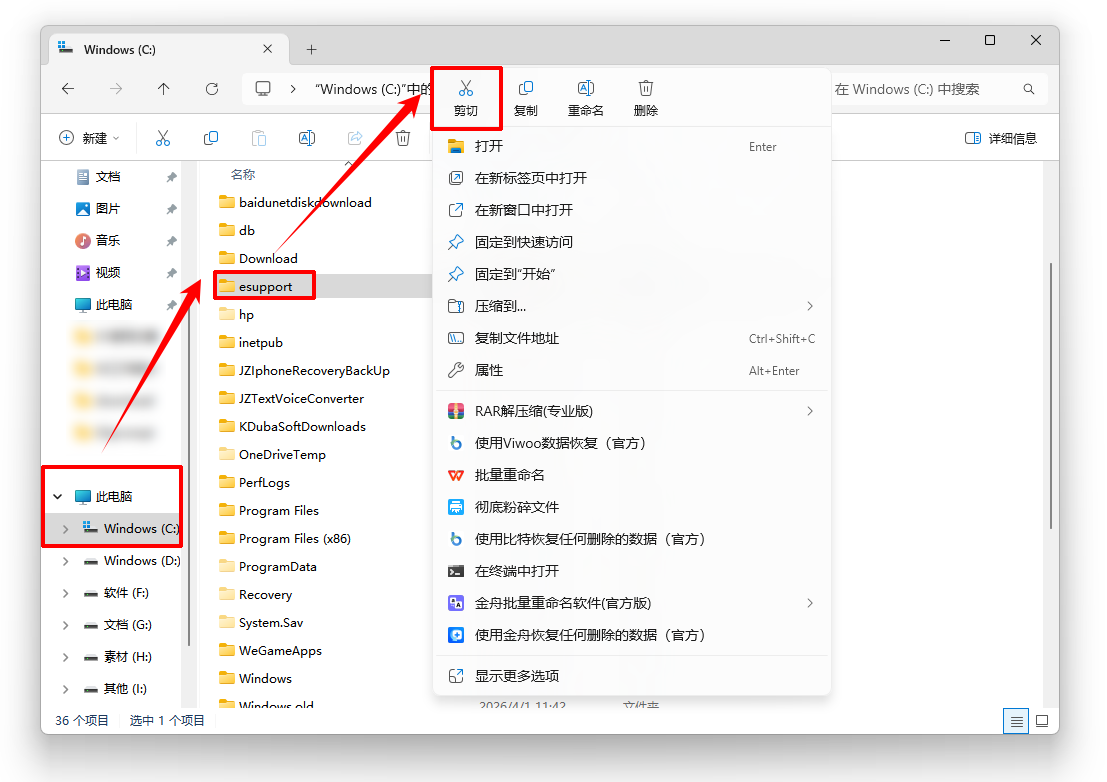The image size is (1107, 782).
Task: Open 图片 in the sidebar
Action: (107, 209)
